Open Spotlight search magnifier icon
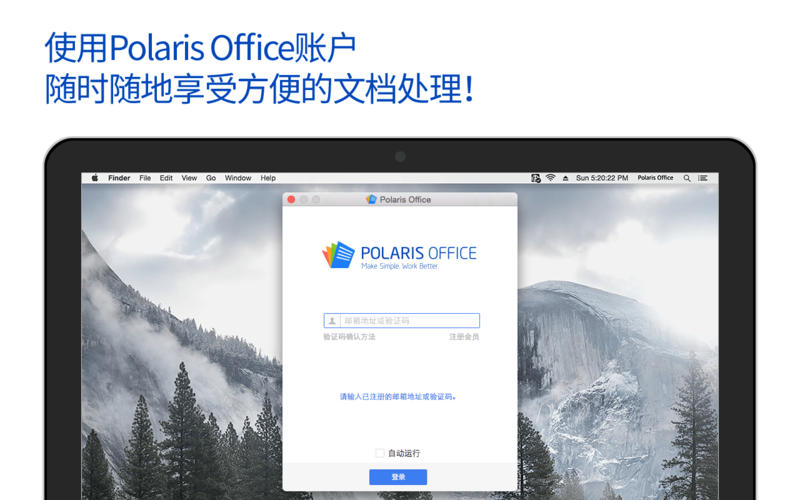Screen dimensions: 800x500 click(x=687, y=178)
